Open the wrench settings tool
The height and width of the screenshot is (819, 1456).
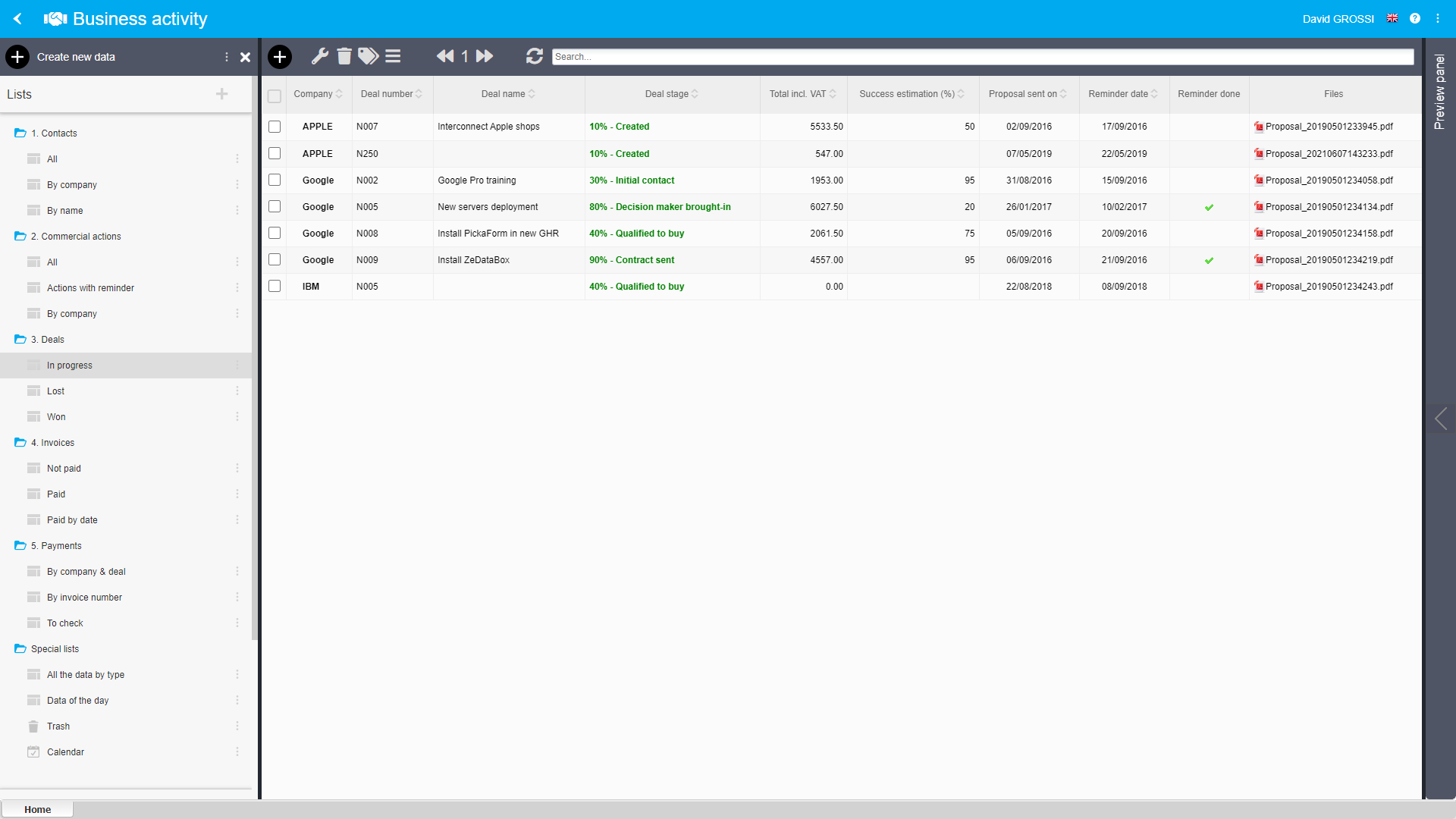pos(320,56)
